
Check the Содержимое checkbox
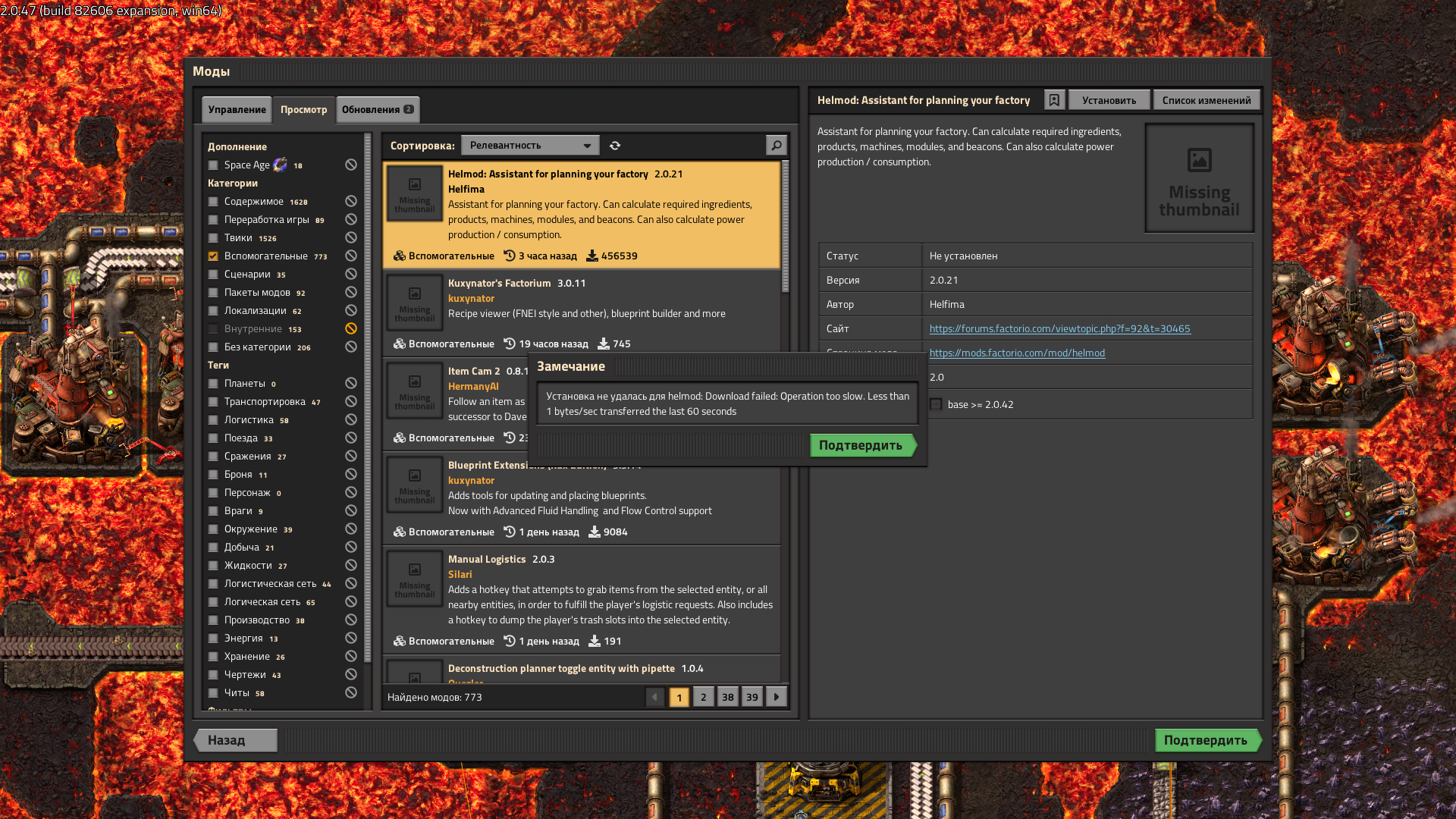point(213,202)
